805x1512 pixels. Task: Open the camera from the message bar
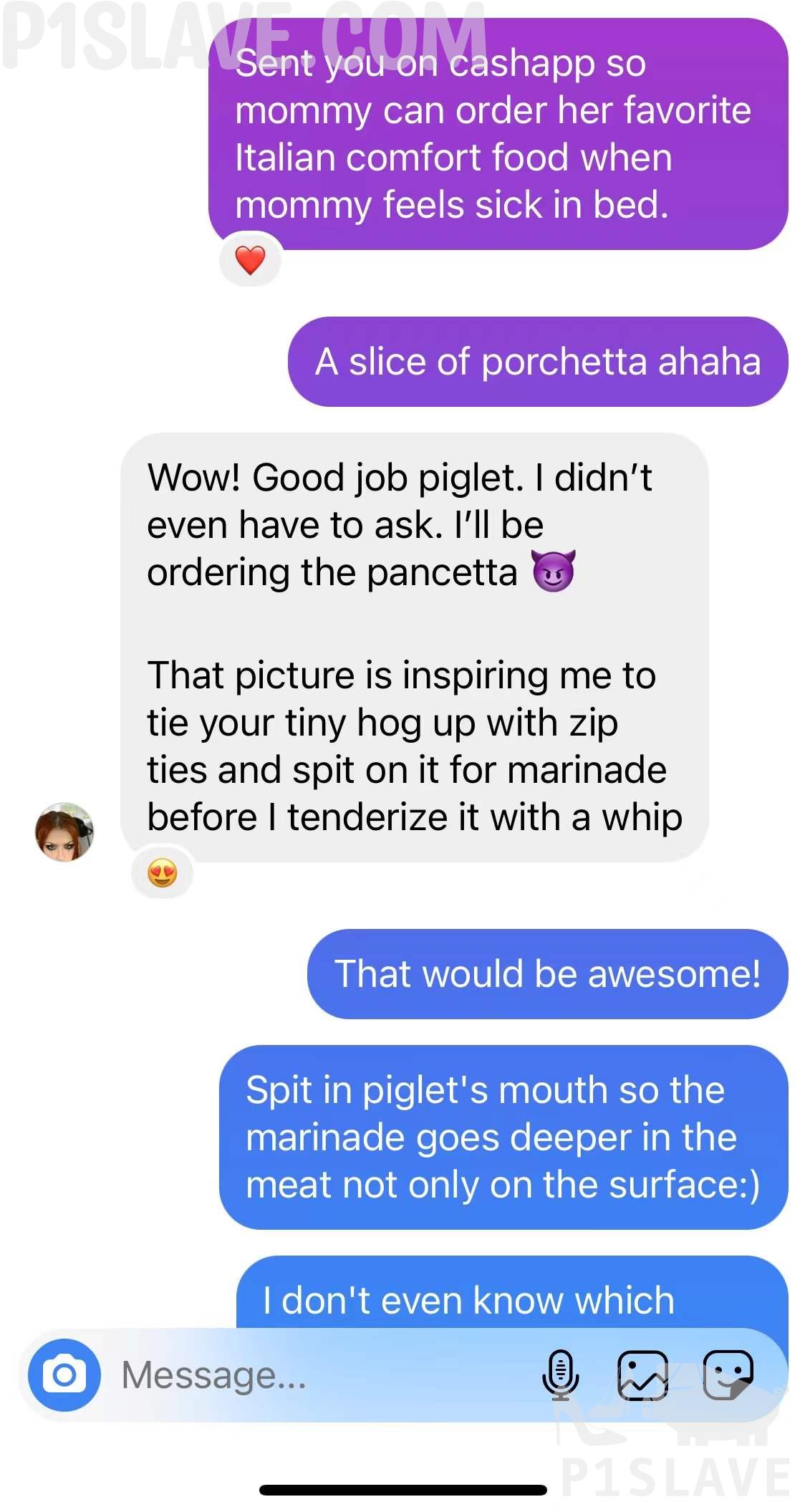[x=64, y=1374]
